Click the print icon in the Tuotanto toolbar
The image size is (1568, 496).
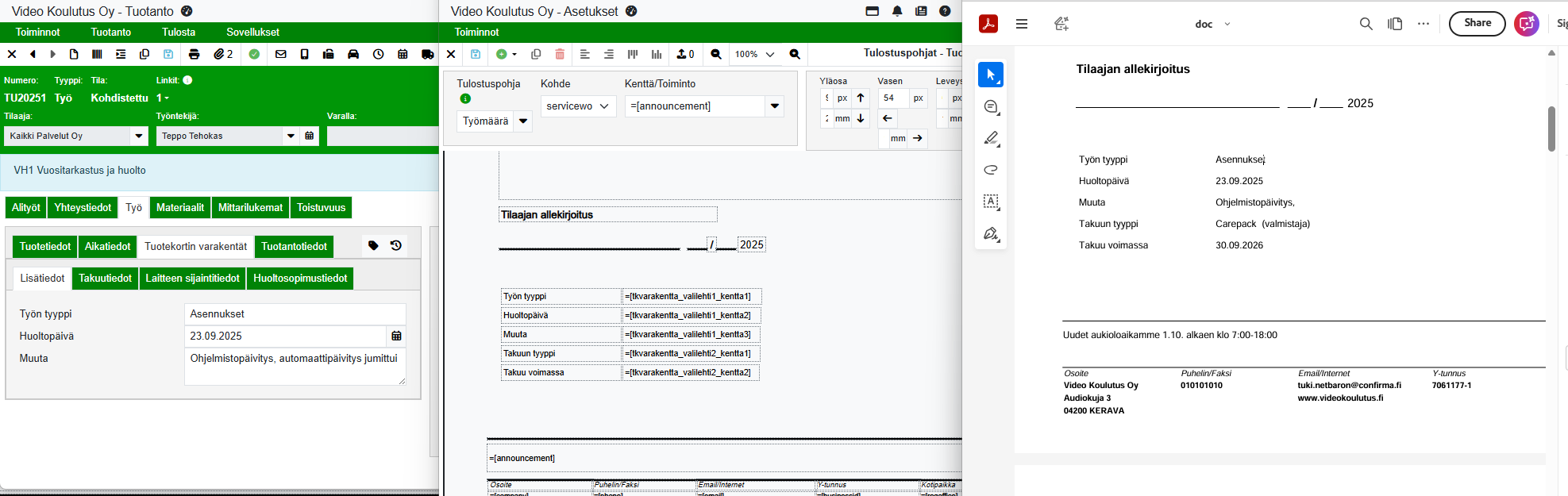194,54
